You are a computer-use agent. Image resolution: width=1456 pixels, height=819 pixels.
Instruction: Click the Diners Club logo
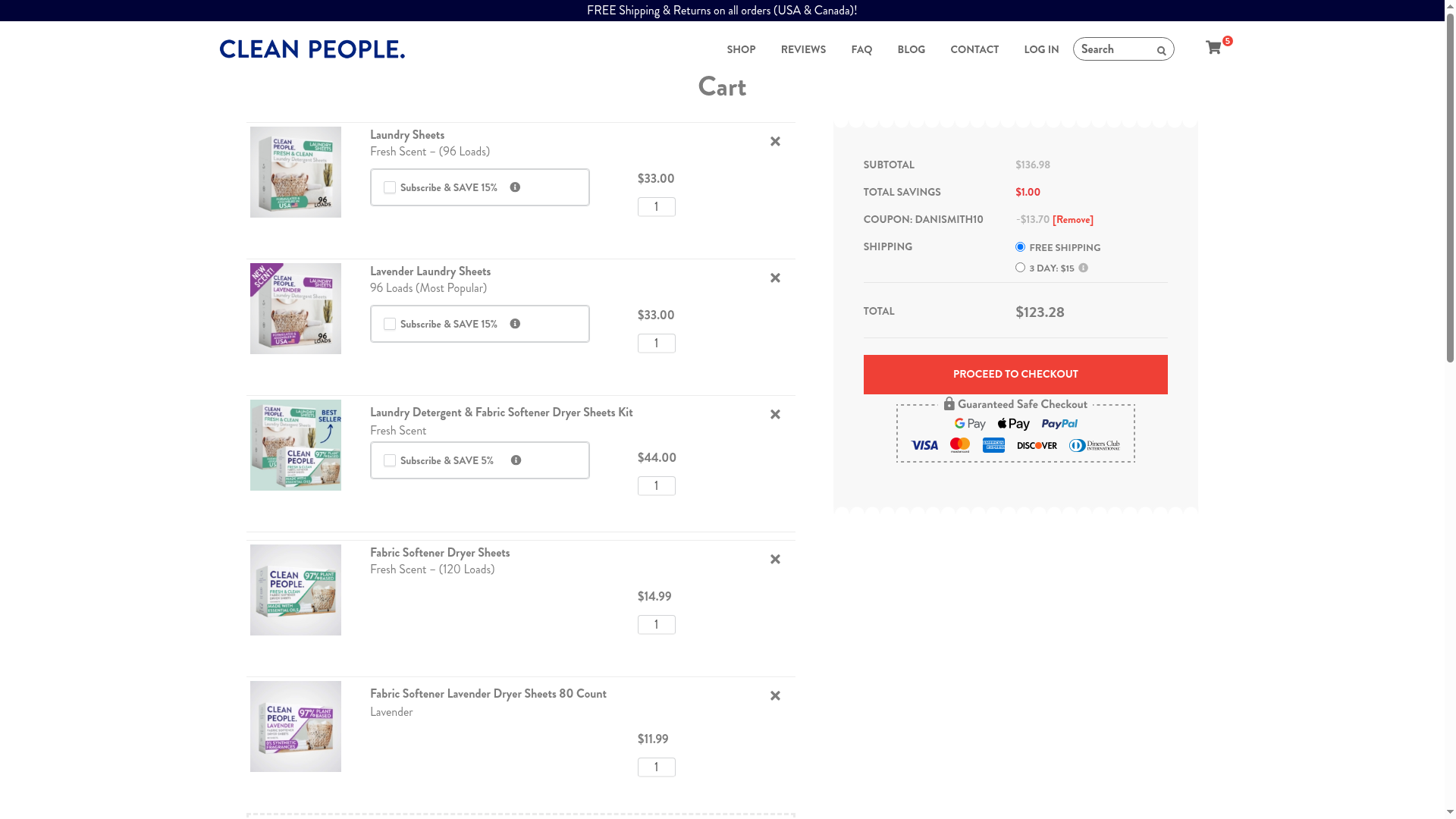(1094, 445)
